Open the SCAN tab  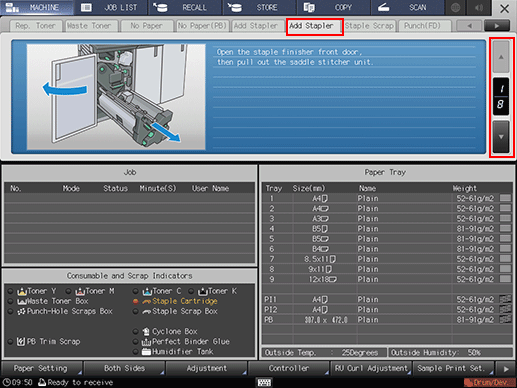click(407, 7)
